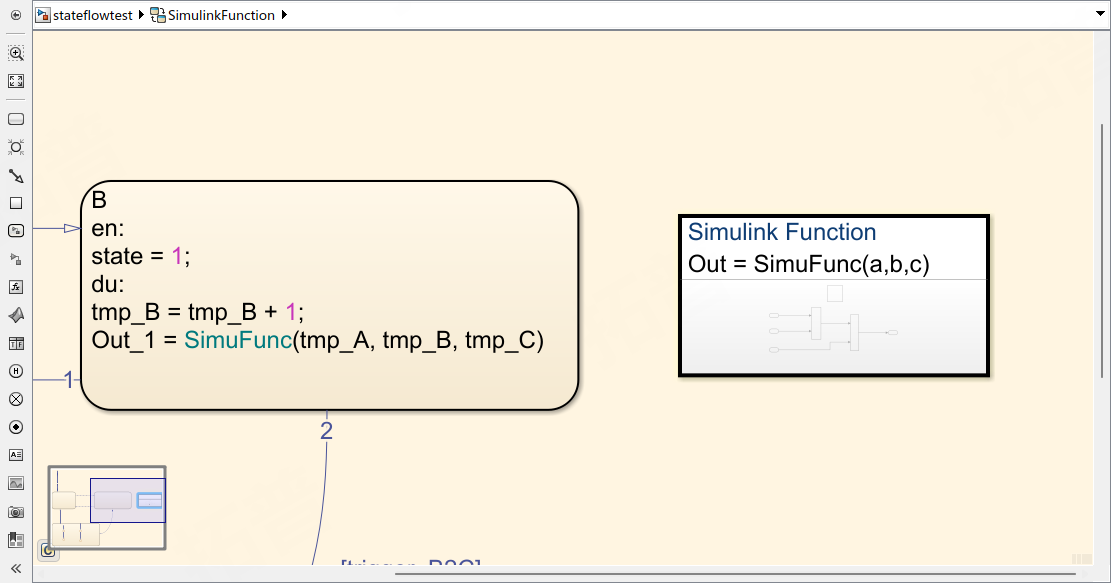Pick the Default Transition tool

(x=15, y=175)
